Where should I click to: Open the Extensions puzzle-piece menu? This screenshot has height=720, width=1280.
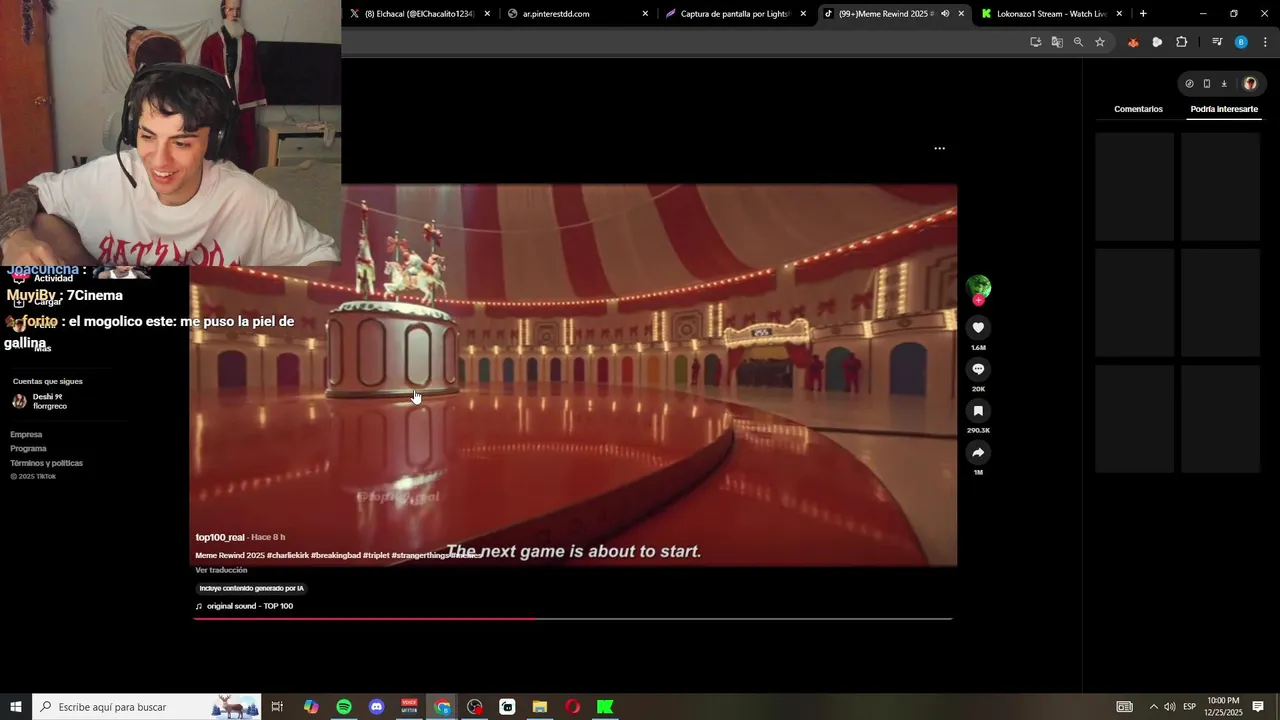point(1181,42)
